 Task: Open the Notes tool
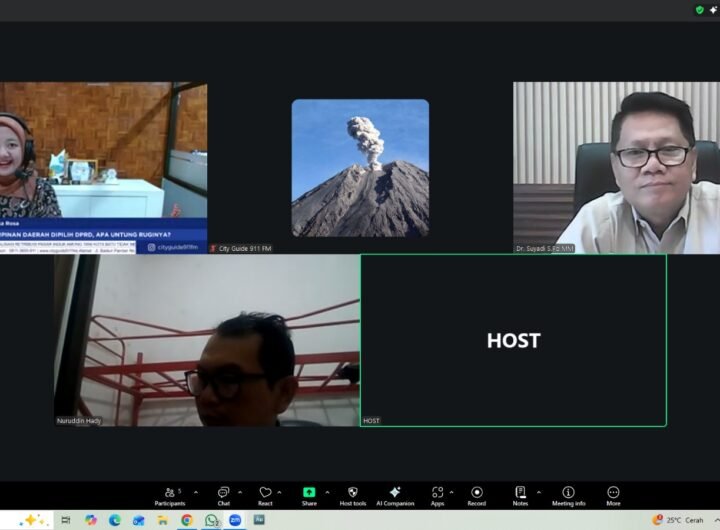(x=520, y=494)
